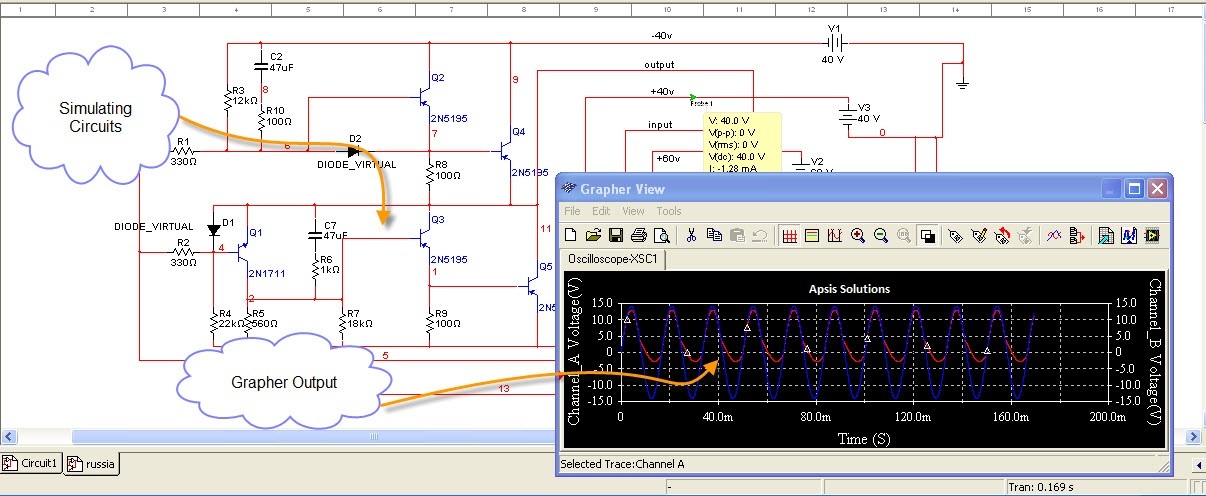Viewport: 1206px width, 496px height.
Task: Select battery V3 40 V in schematic
Action: (849, 115)
